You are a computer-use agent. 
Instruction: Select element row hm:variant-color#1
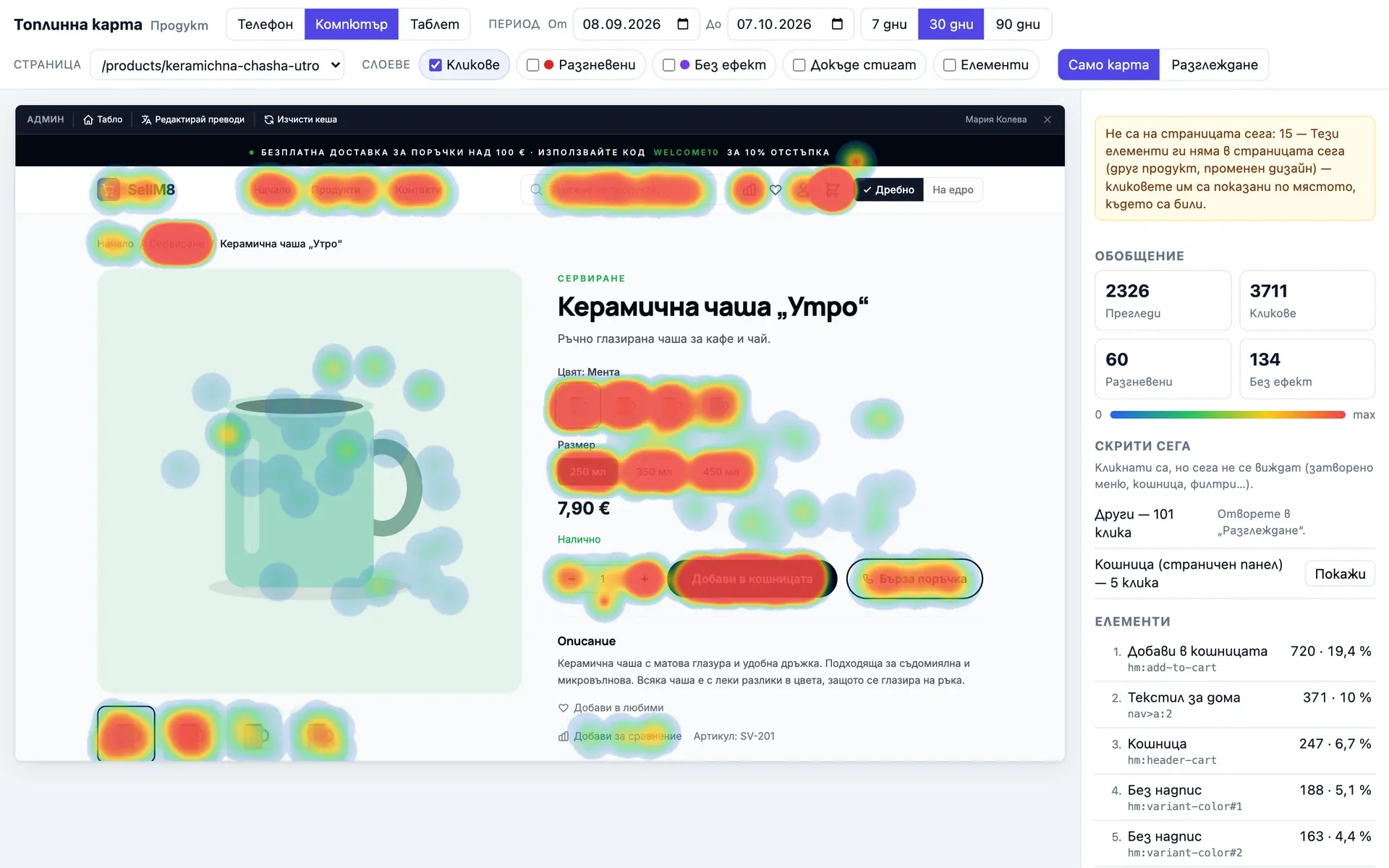coord(1235,797)
